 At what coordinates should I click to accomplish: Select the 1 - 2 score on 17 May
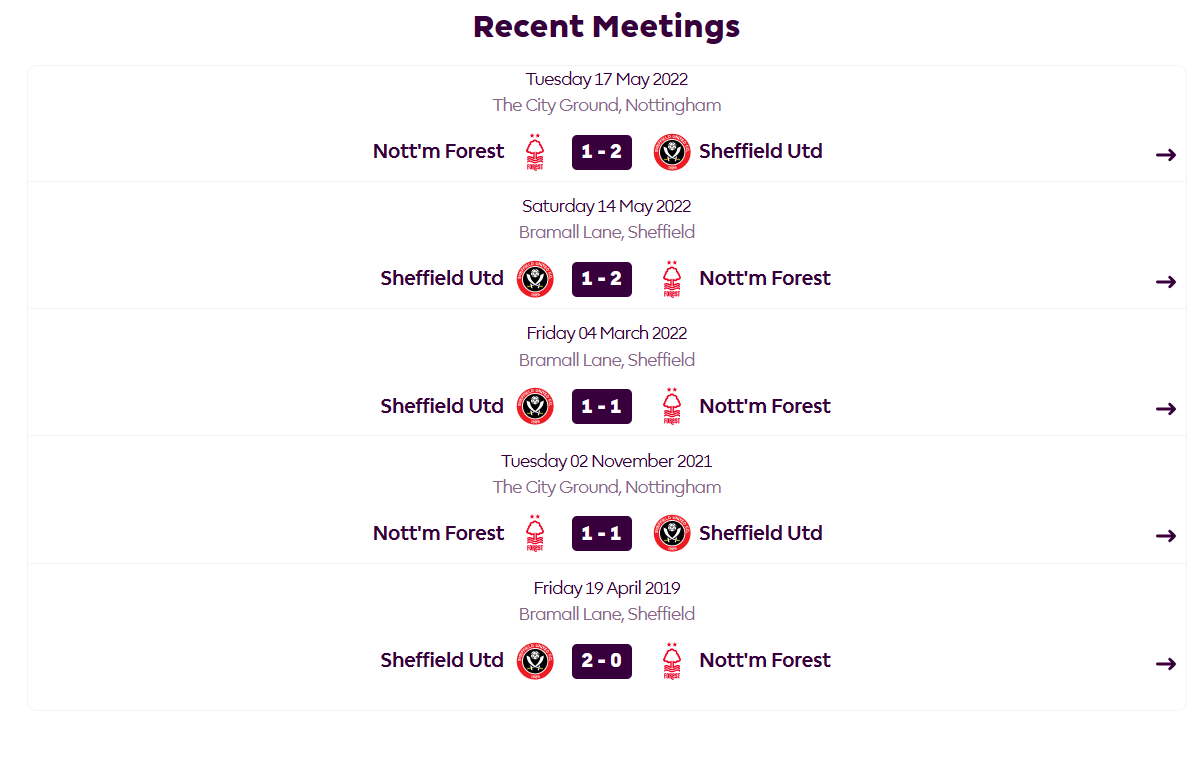[602, 152]
